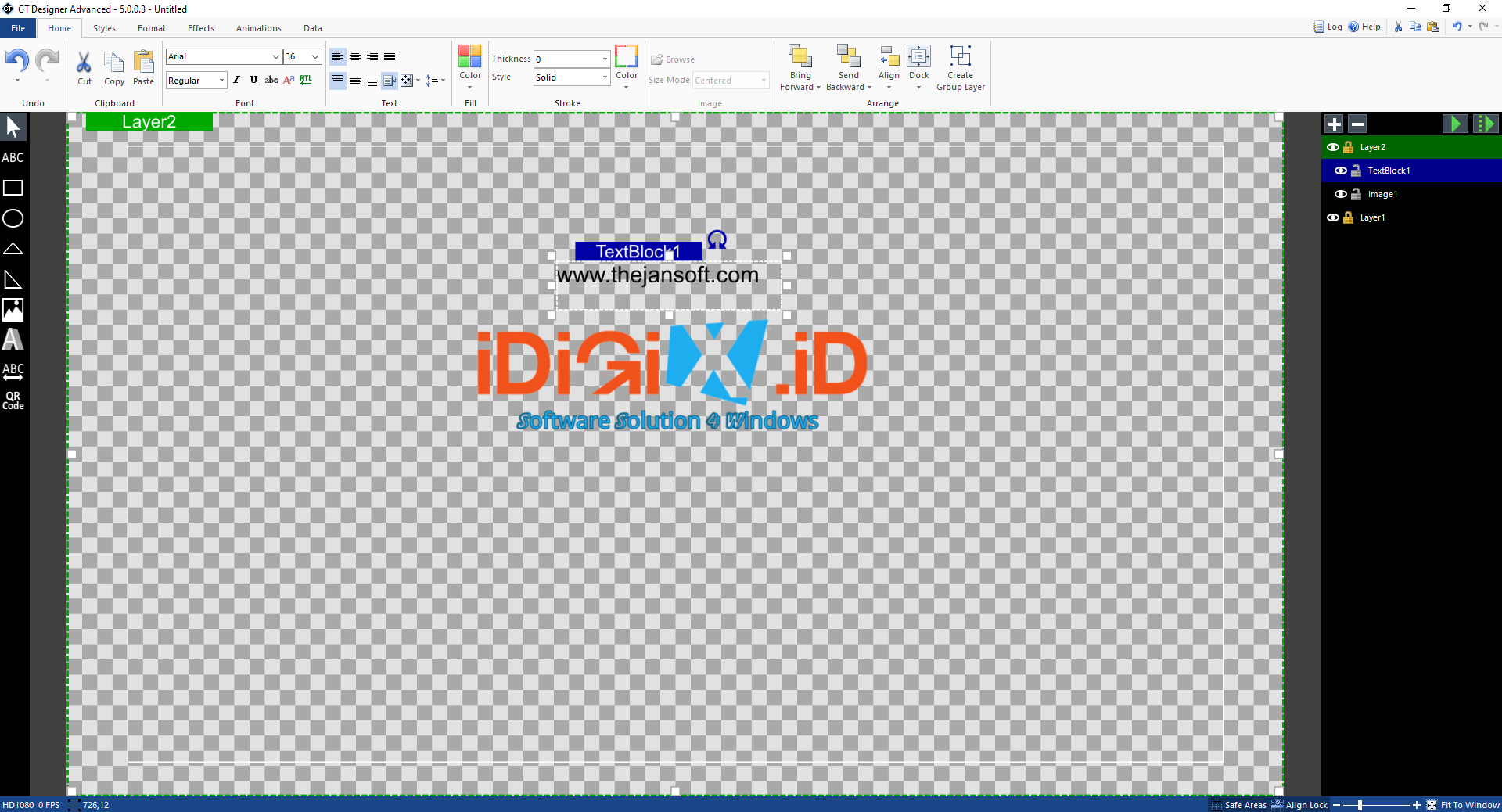The width and height of the screenshot is (1502, 812).
Task: Open stroke Thickness dropdown
Action: pos(605,59)
